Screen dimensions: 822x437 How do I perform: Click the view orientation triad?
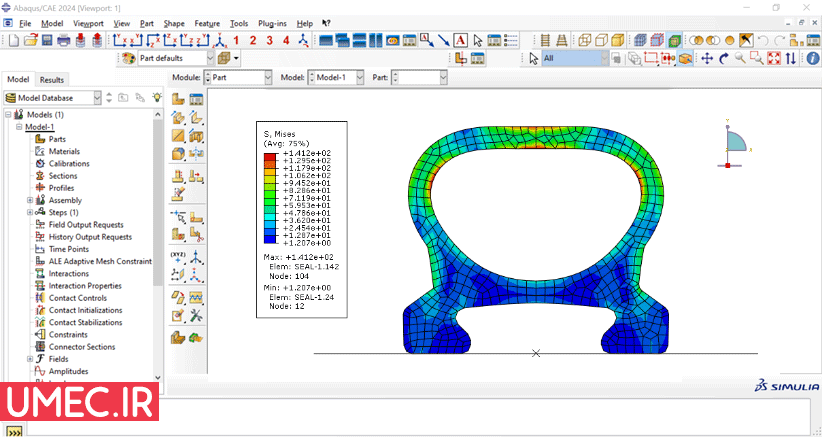coord(733,144)
